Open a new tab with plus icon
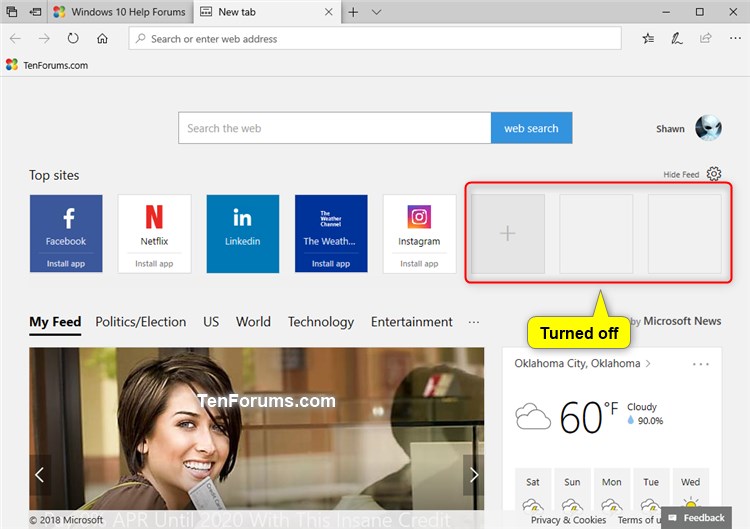The image size is (750, 529). (353, 12)
